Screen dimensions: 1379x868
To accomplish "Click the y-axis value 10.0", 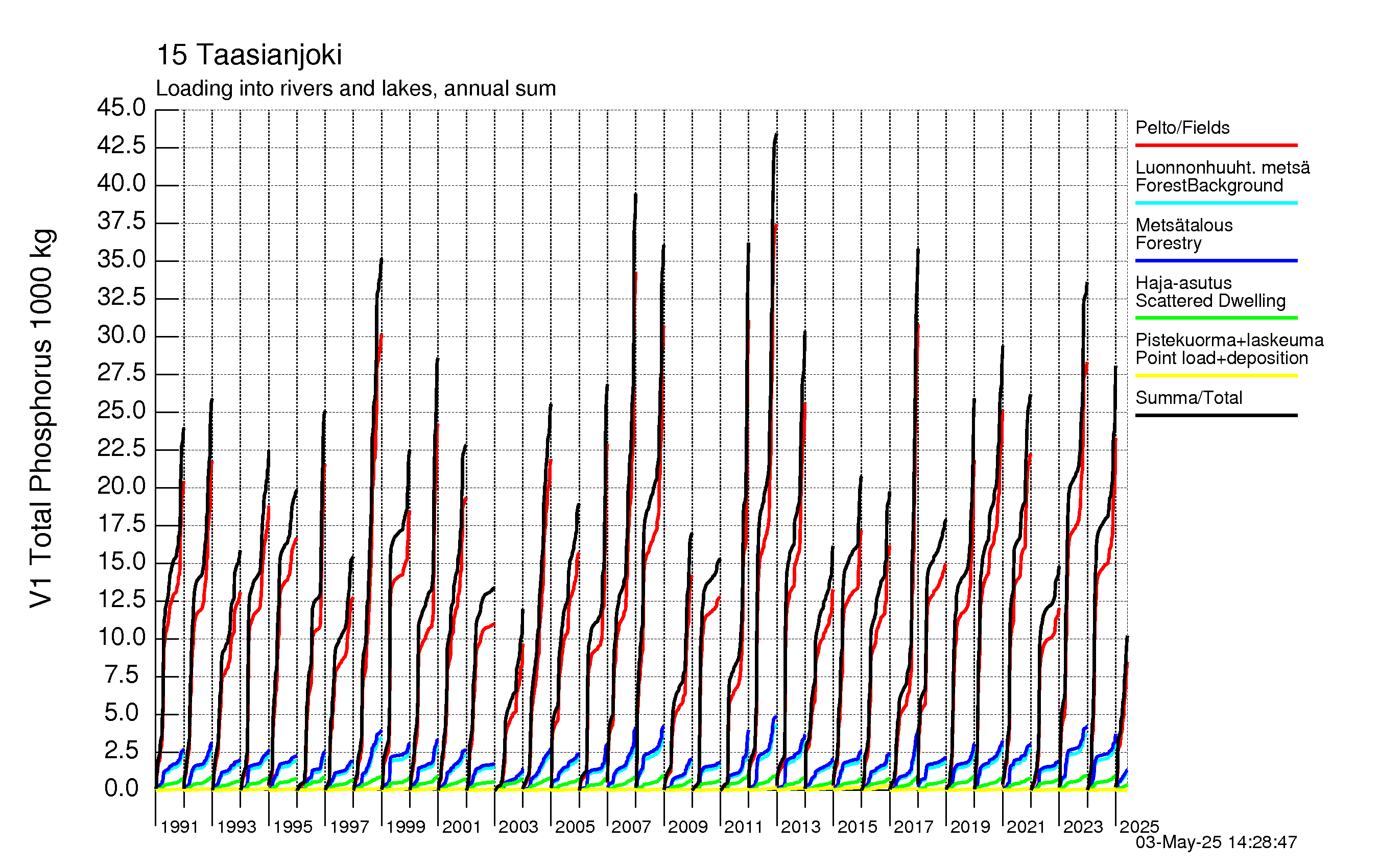I will [122, 637].
